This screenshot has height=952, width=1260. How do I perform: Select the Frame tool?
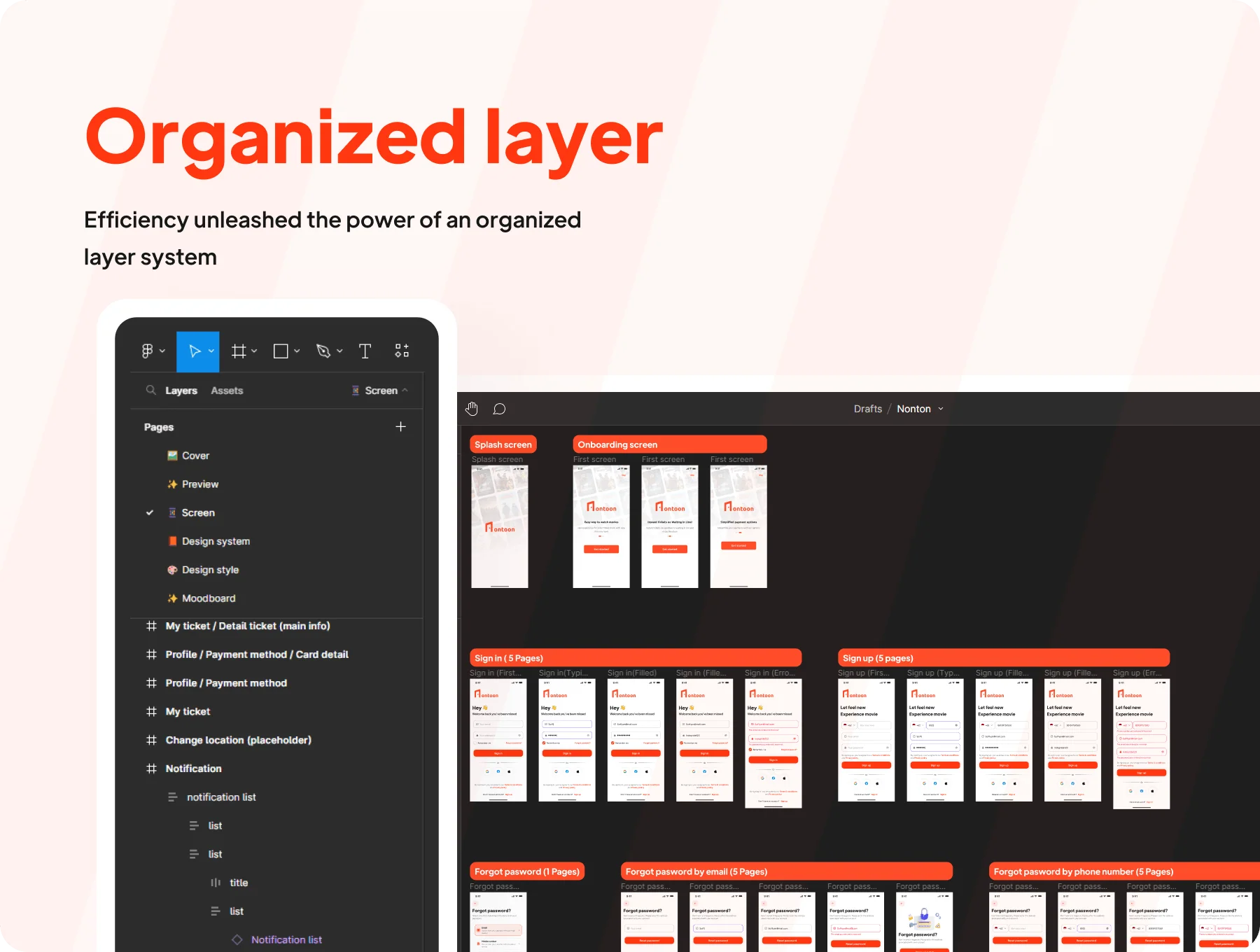(239, 351)
